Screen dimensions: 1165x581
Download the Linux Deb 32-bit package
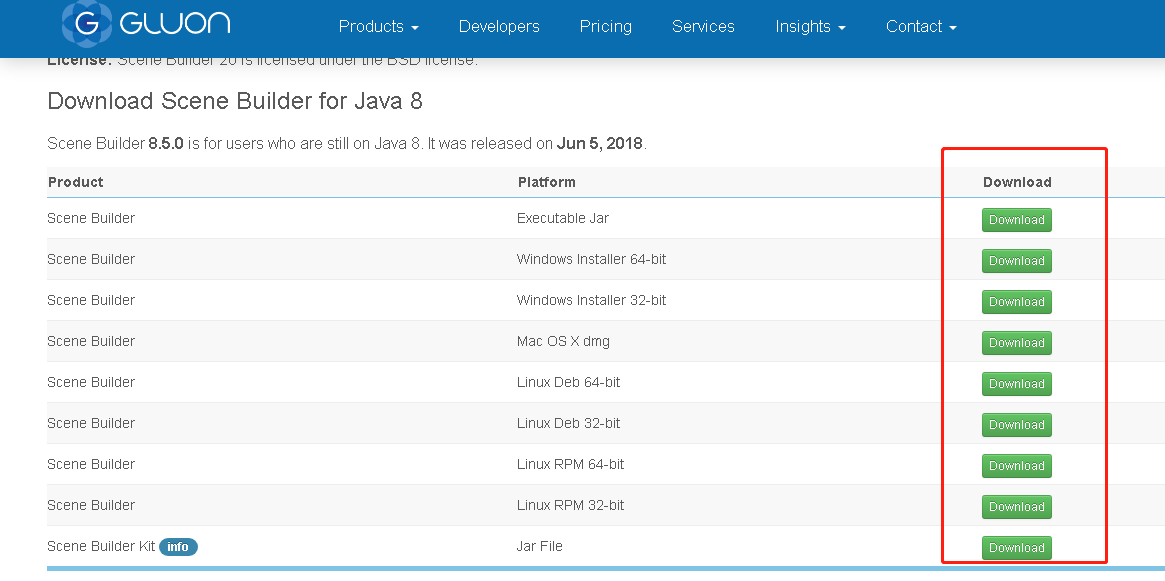coord(1016,425)
